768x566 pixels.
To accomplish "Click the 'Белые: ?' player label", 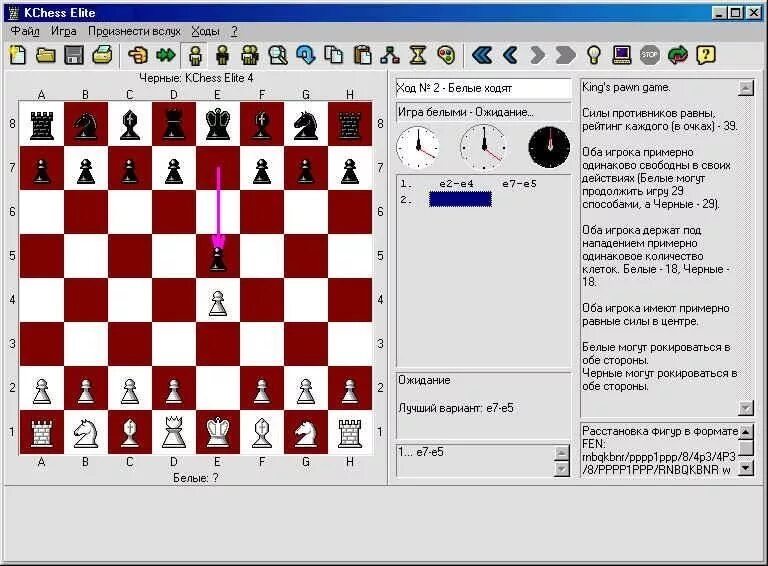I will (x=195, y=478).
